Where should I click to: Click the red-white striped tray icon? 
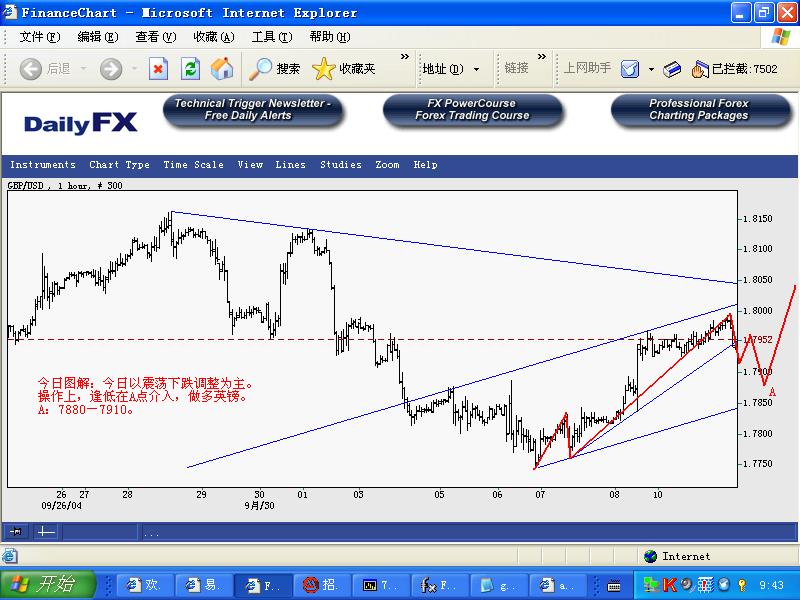(x=706, y=585)
